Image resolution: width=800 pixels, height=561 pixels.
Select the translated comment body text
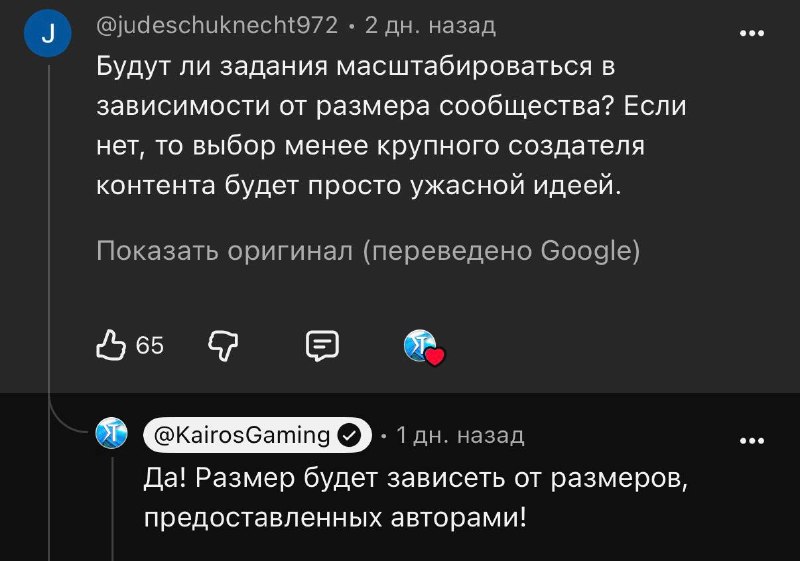pos(391,125)
